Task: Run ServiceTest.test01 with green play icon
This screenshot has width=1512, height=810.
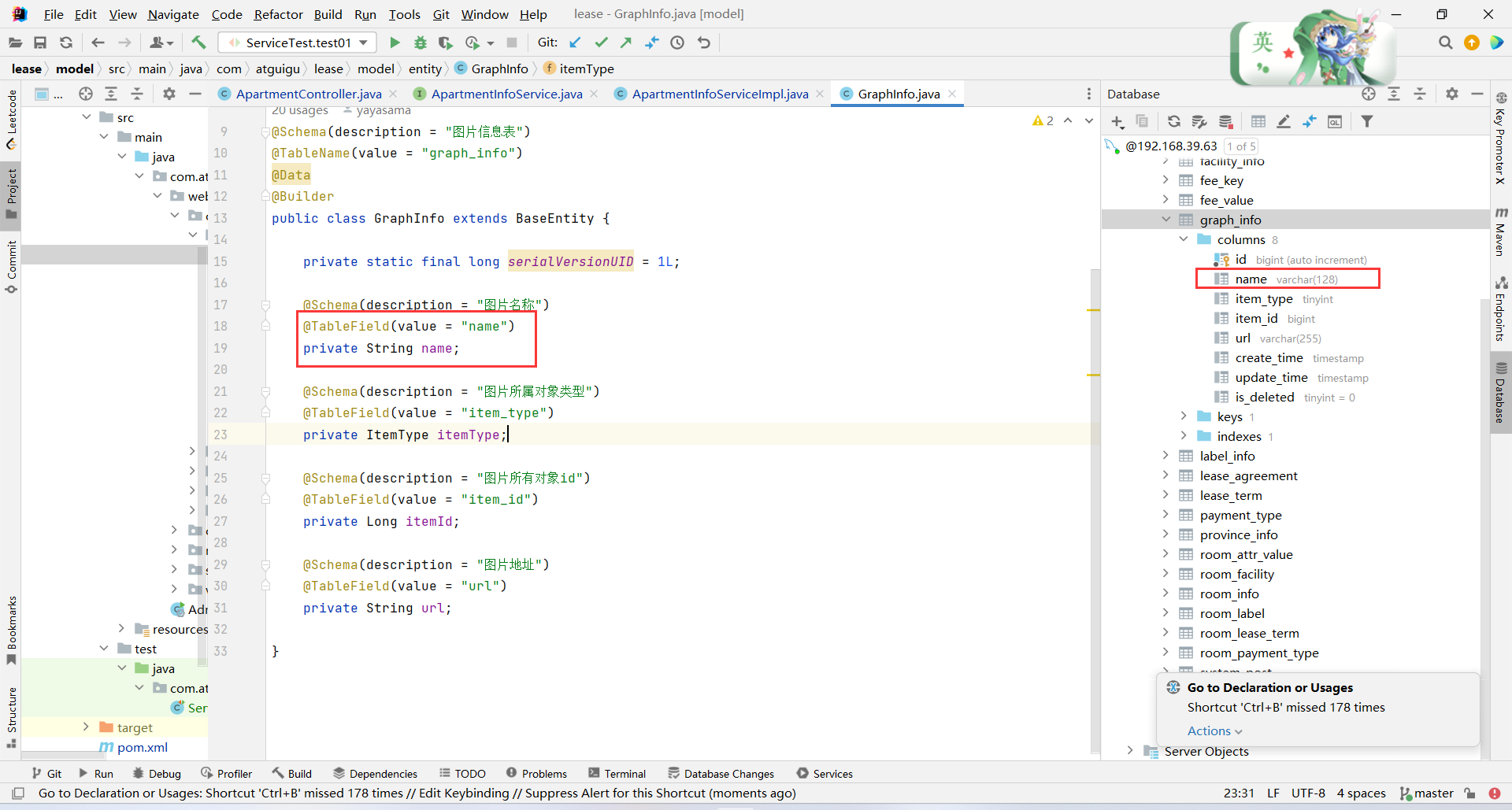Action: pyautogui.click(x=395, y=43)
